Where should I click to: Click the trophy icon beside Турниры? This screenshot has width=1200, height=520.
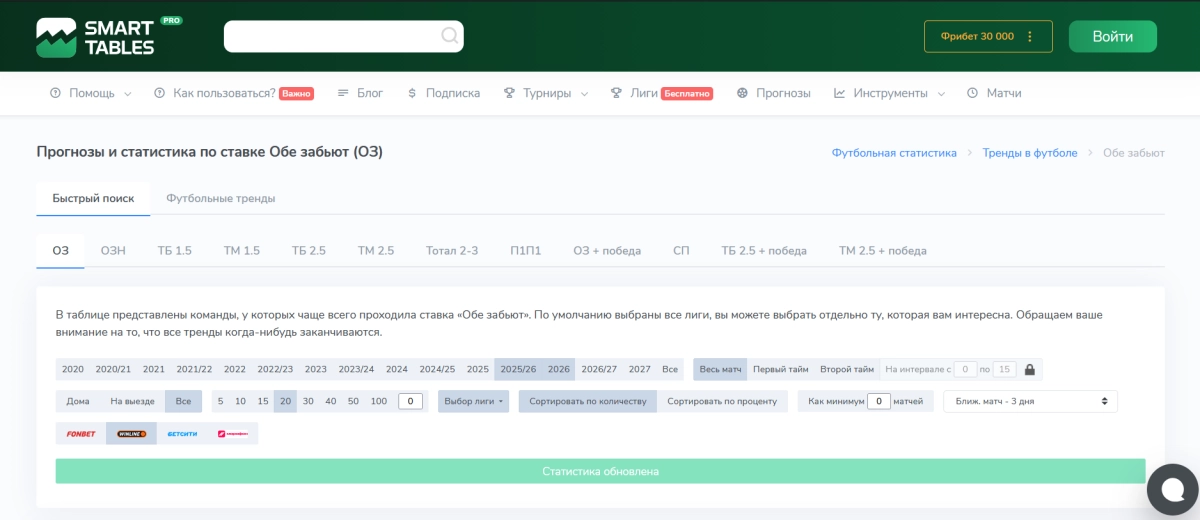pos(509,93)
